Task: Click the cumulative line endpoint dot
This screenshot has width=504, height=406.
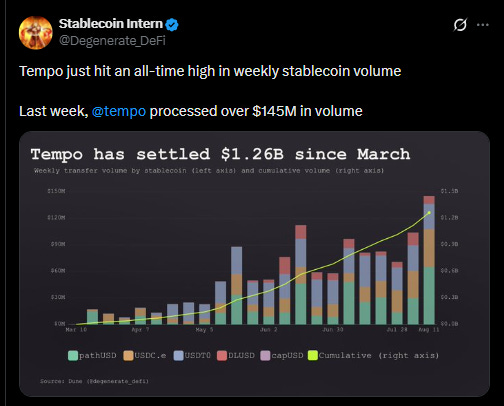Action: pos(429,213)
